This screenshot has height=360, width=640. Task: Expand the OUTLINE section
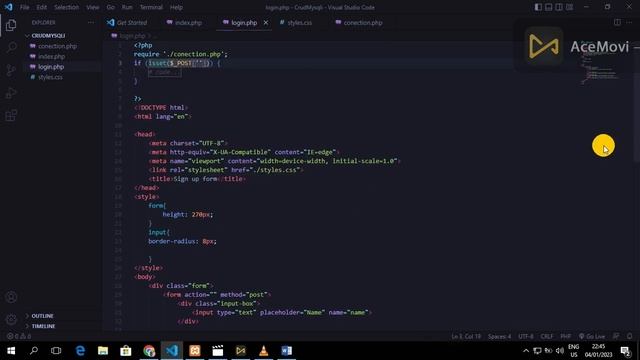click(42, 316)
